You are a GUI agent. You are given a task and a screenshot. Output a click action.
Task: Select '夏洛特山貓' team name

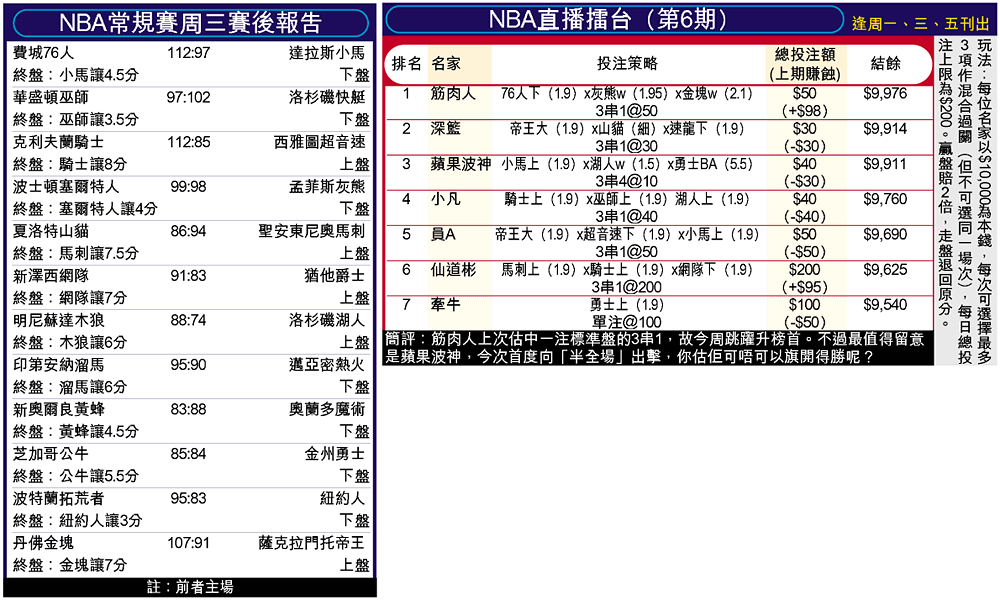point(50,231)
